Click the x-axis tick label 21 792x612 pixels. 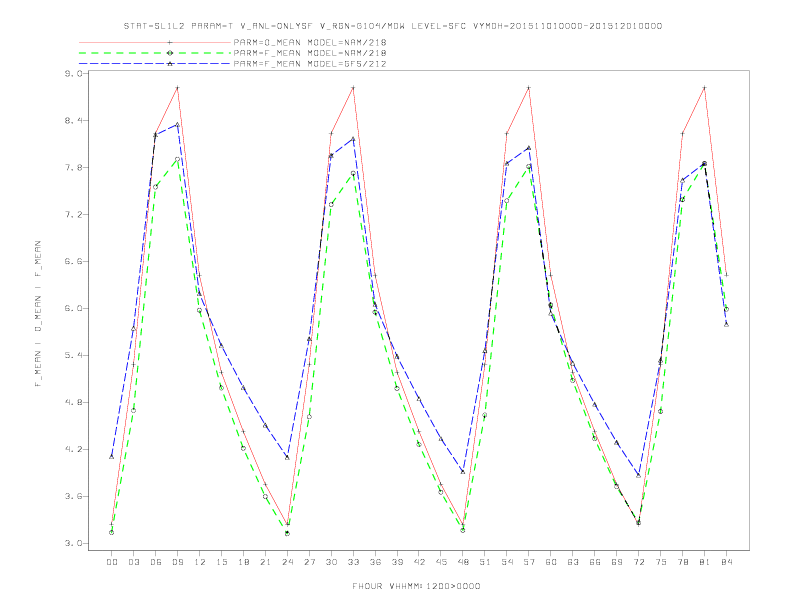pos(265,562)
